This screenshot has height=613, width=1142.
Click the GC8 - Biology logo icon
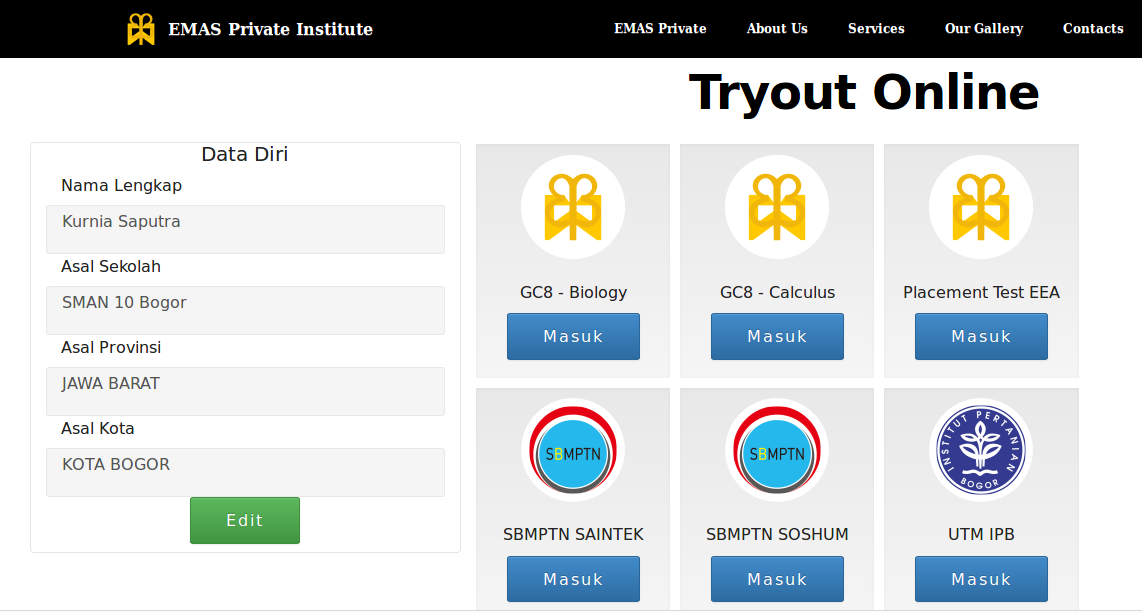[x=573, y=208]
